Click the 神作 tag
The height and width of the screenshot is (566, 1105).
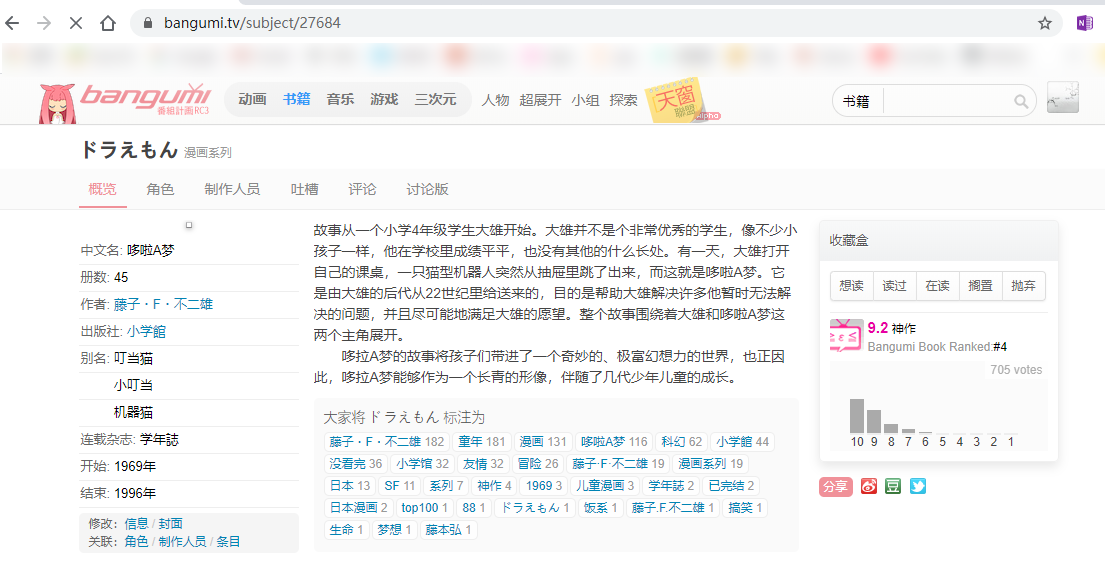click(494, 486)
